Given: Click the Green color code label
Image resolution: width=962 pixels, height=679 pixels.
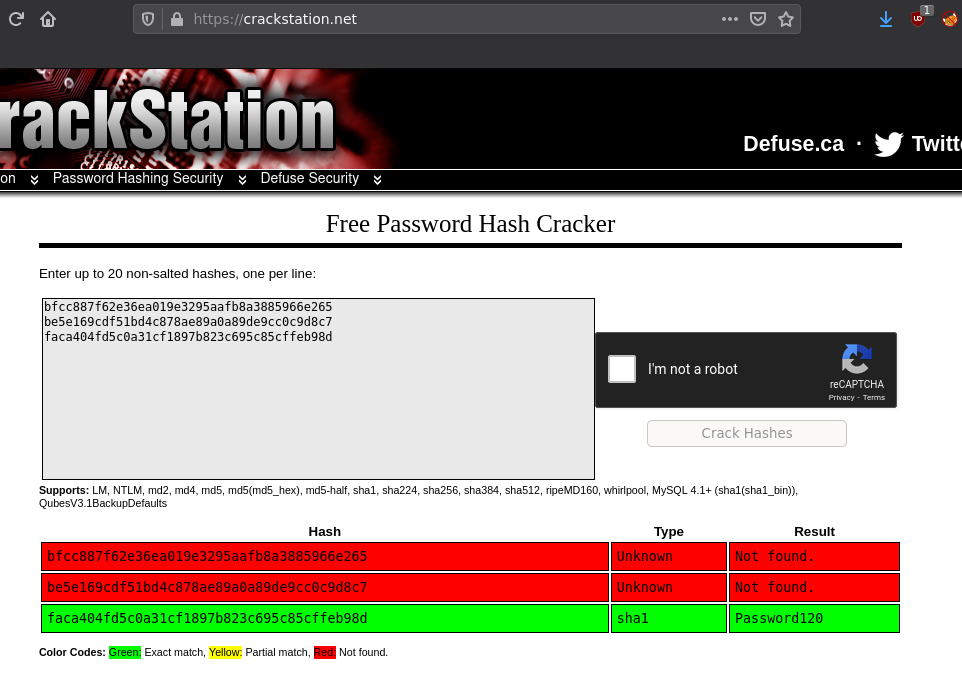Looking at the screenshot, I should click(x=125, y=652).
